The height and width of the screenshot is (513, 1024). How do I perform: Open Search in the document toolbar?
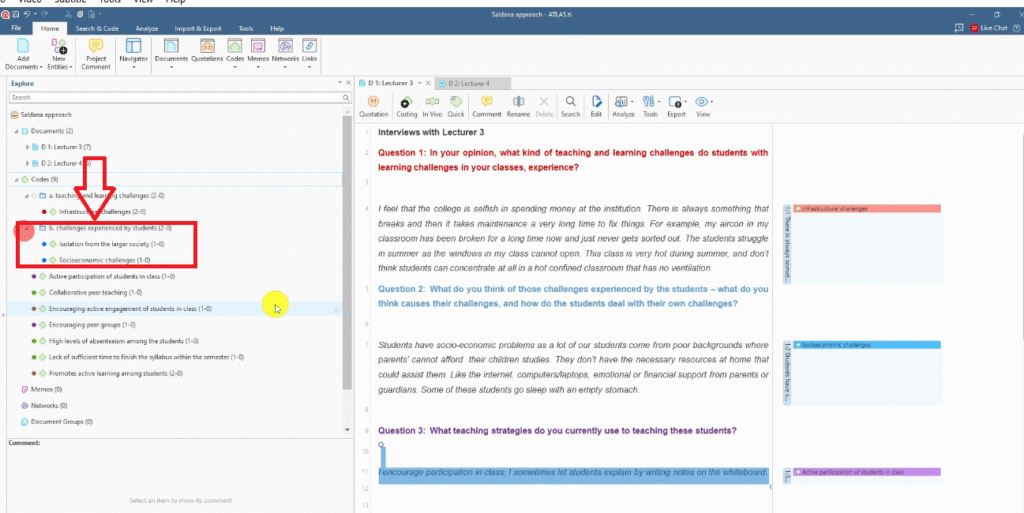point(570,105)
